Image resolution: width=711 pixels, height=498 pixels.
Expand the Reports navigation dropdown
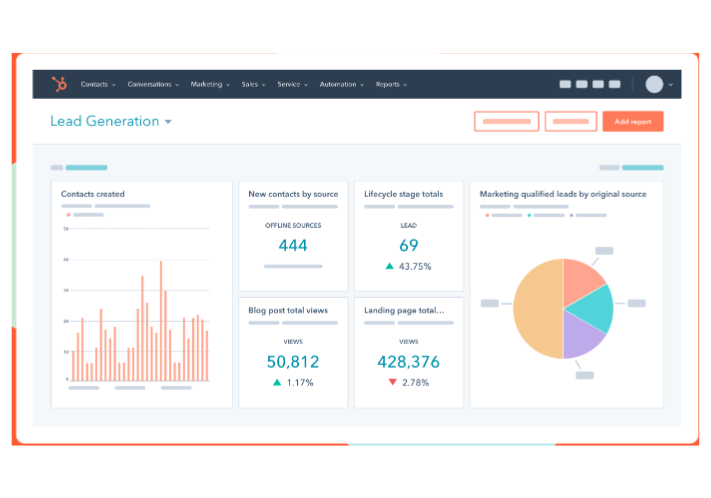391,85
